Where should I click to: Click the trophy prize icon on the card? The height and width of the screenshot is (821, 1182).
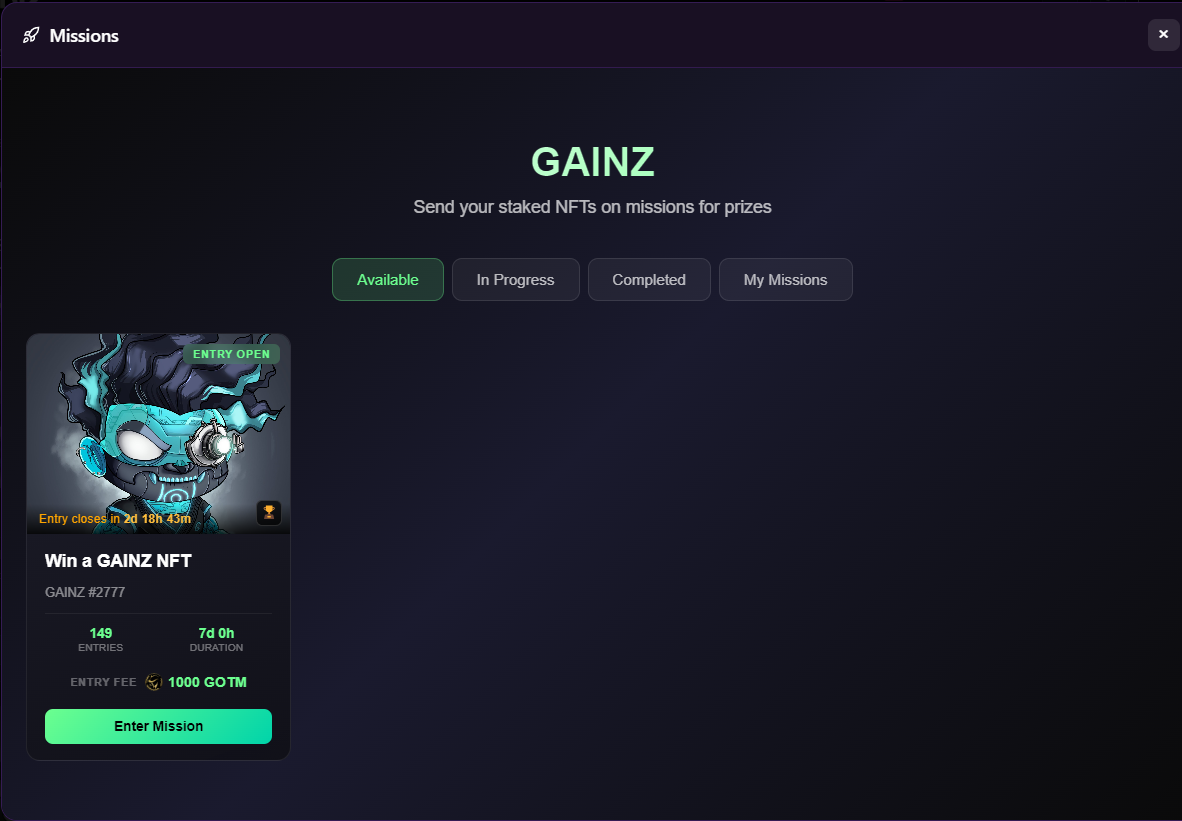pyautogui.click(x=269, y=513)
